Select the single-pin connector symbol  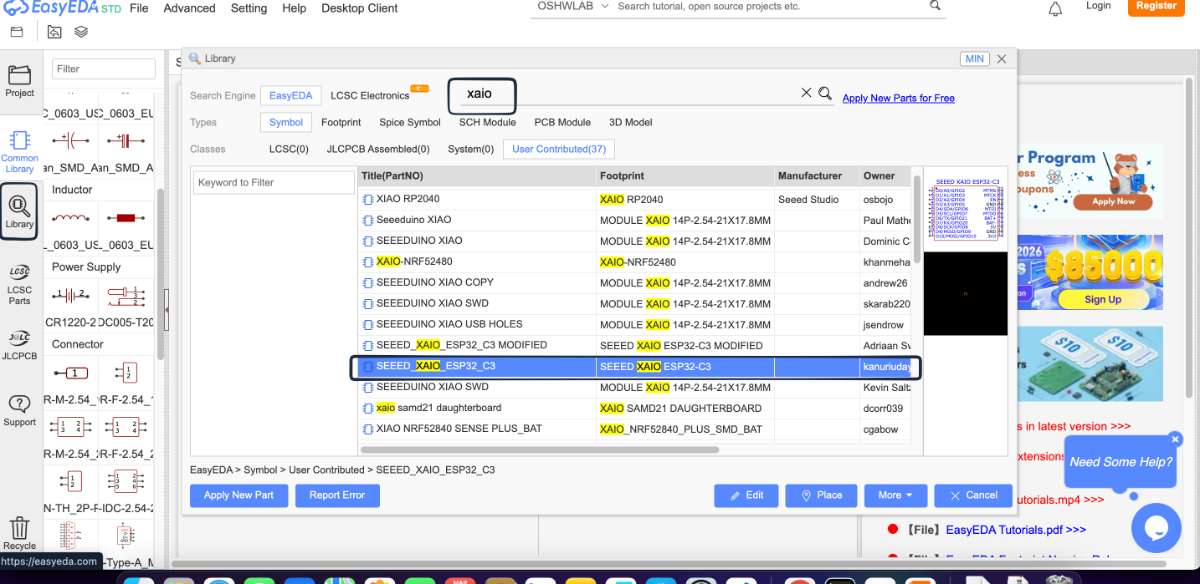pyautogui.click(x=72, y=373)
